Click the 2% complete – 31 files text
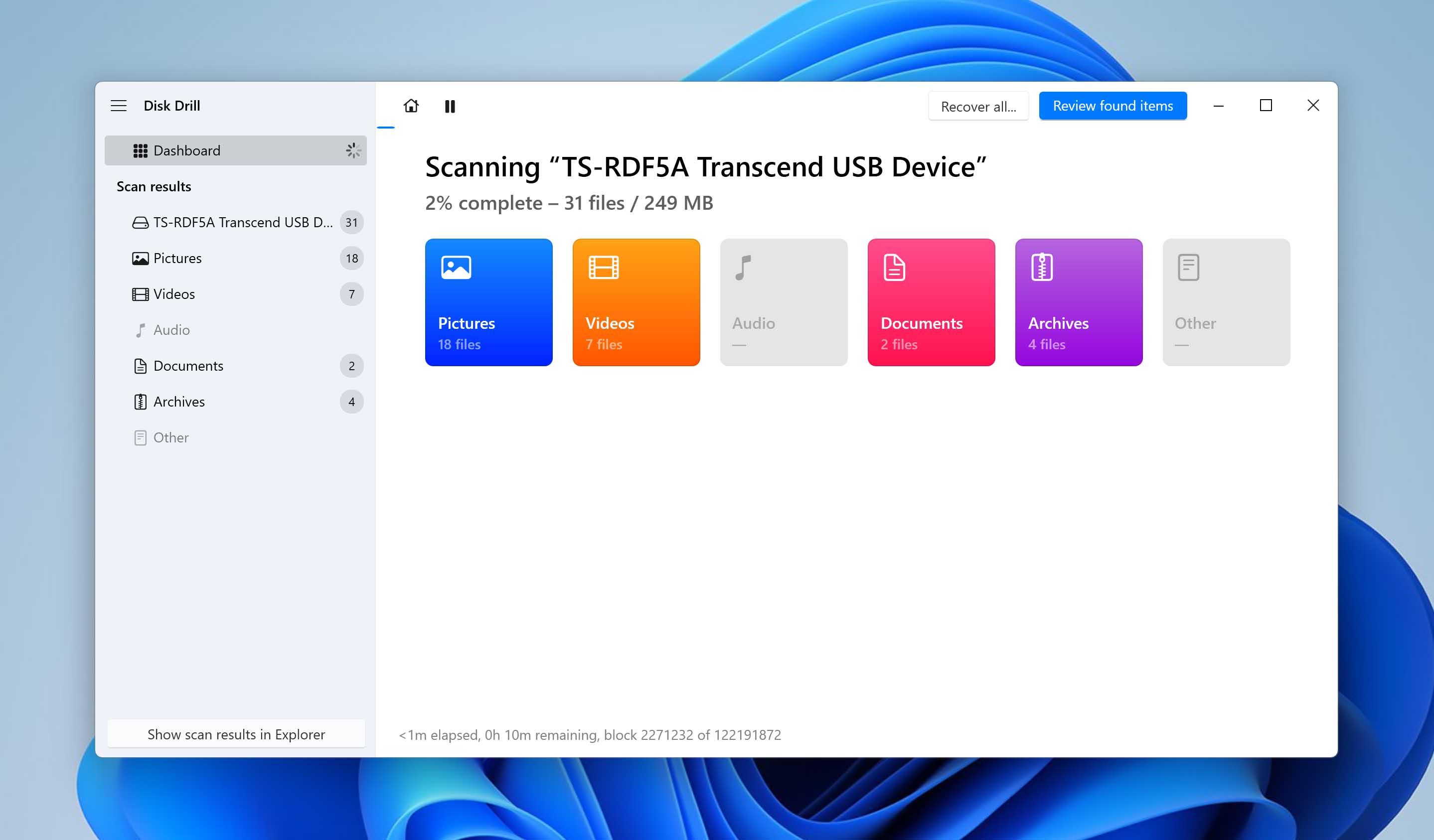This screenshot has height=840, width=1434. click(569, 203)
